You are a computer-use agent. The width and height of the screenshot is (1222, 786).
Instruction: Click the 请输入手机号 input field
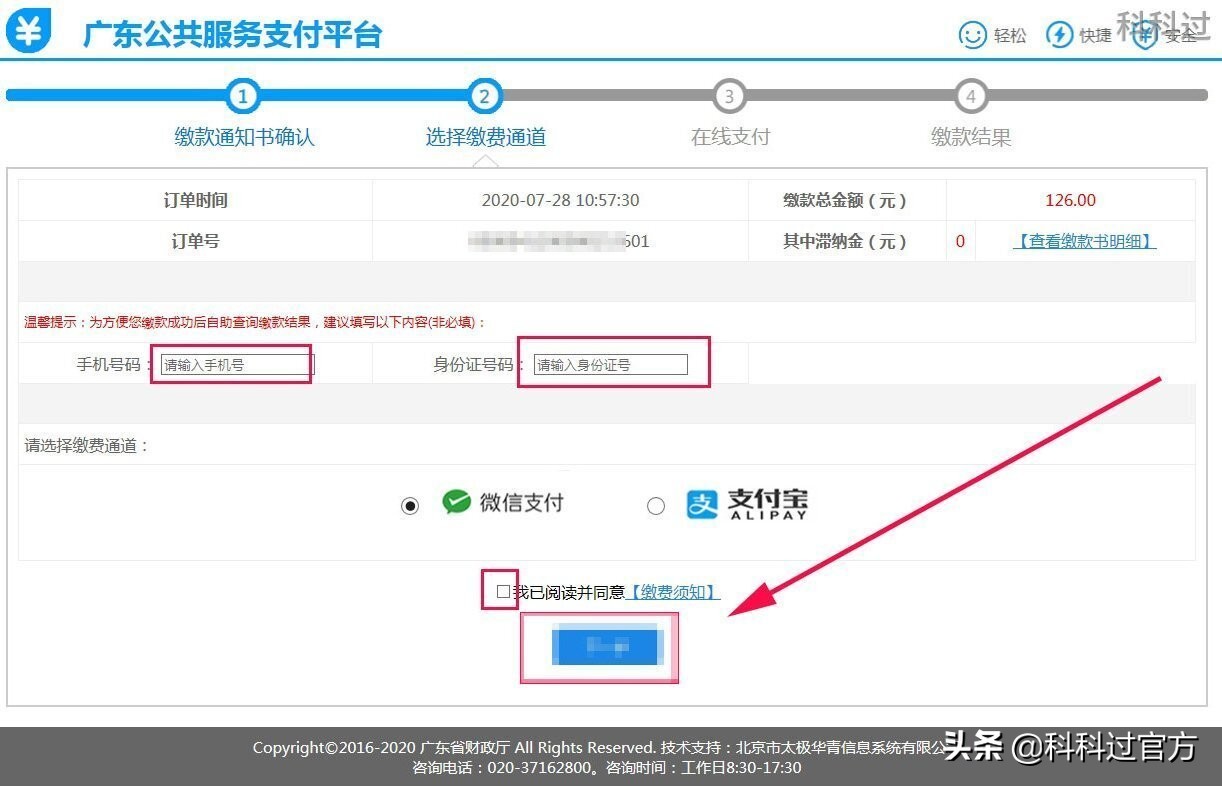(232, 364)
